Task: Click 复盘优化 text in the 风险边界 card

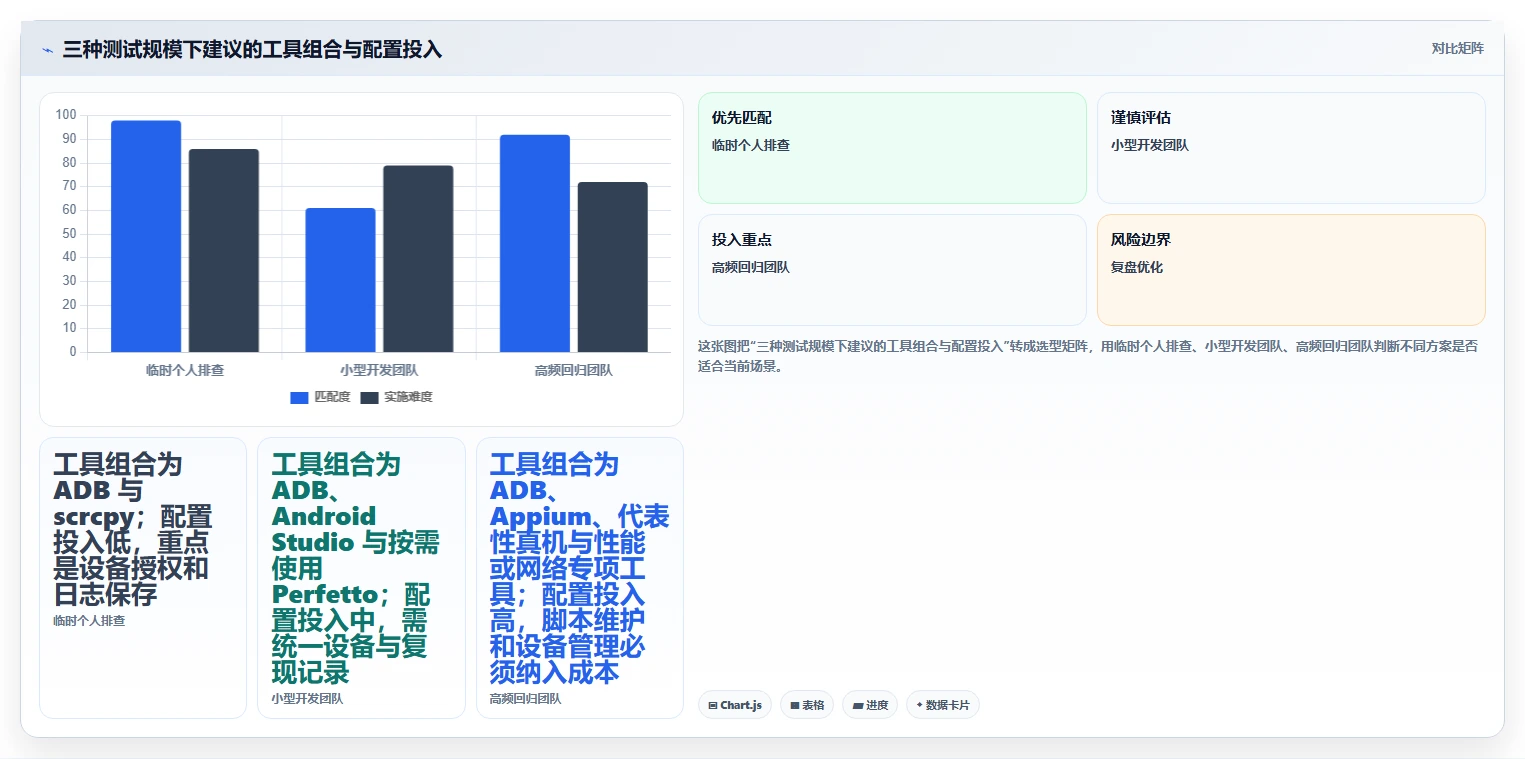Action: pos(1137,267)
